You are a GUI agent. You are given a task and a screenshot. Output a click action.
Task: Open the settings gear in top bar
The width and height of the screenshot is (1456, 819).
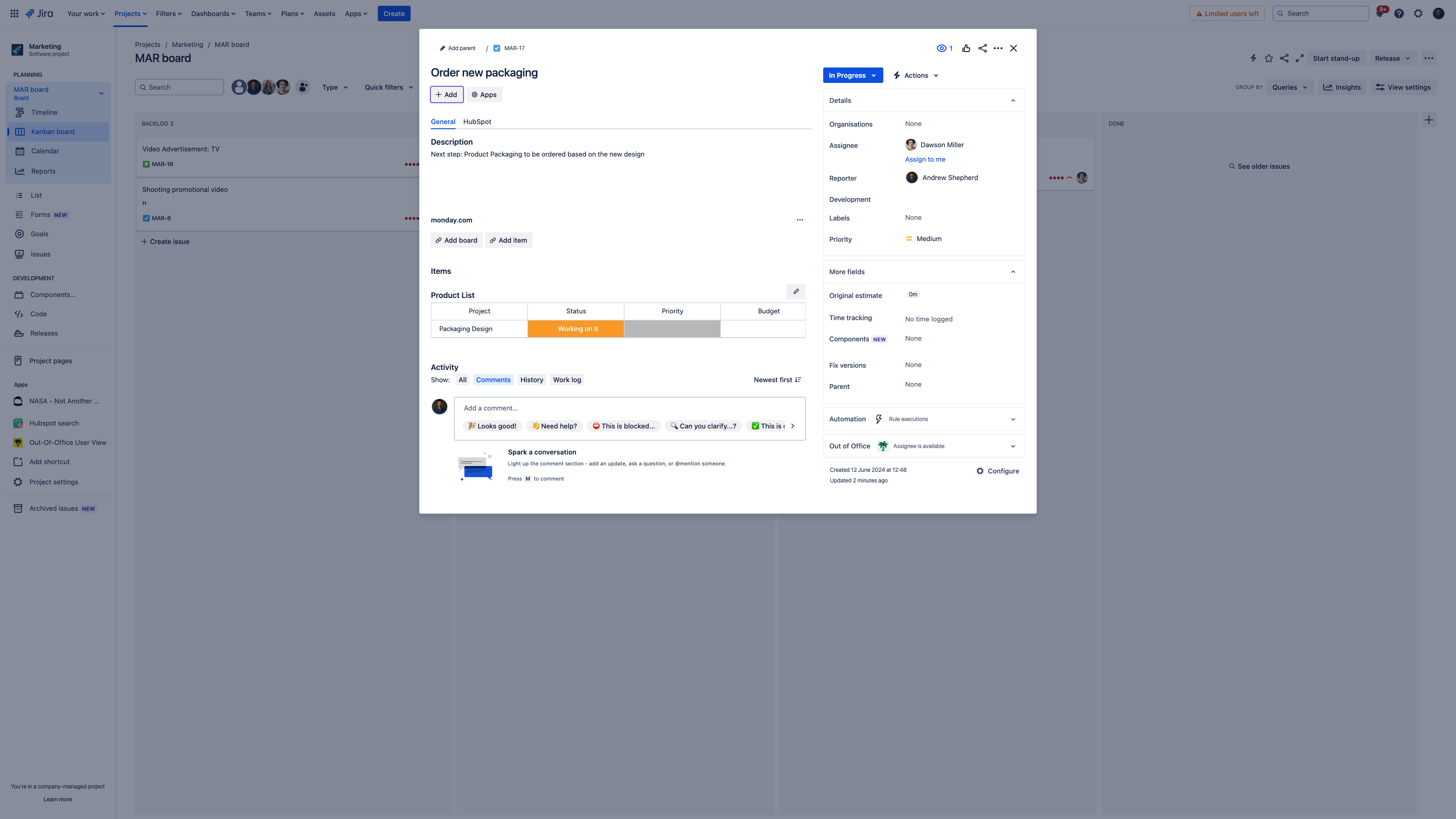(x=1418, y=14)
